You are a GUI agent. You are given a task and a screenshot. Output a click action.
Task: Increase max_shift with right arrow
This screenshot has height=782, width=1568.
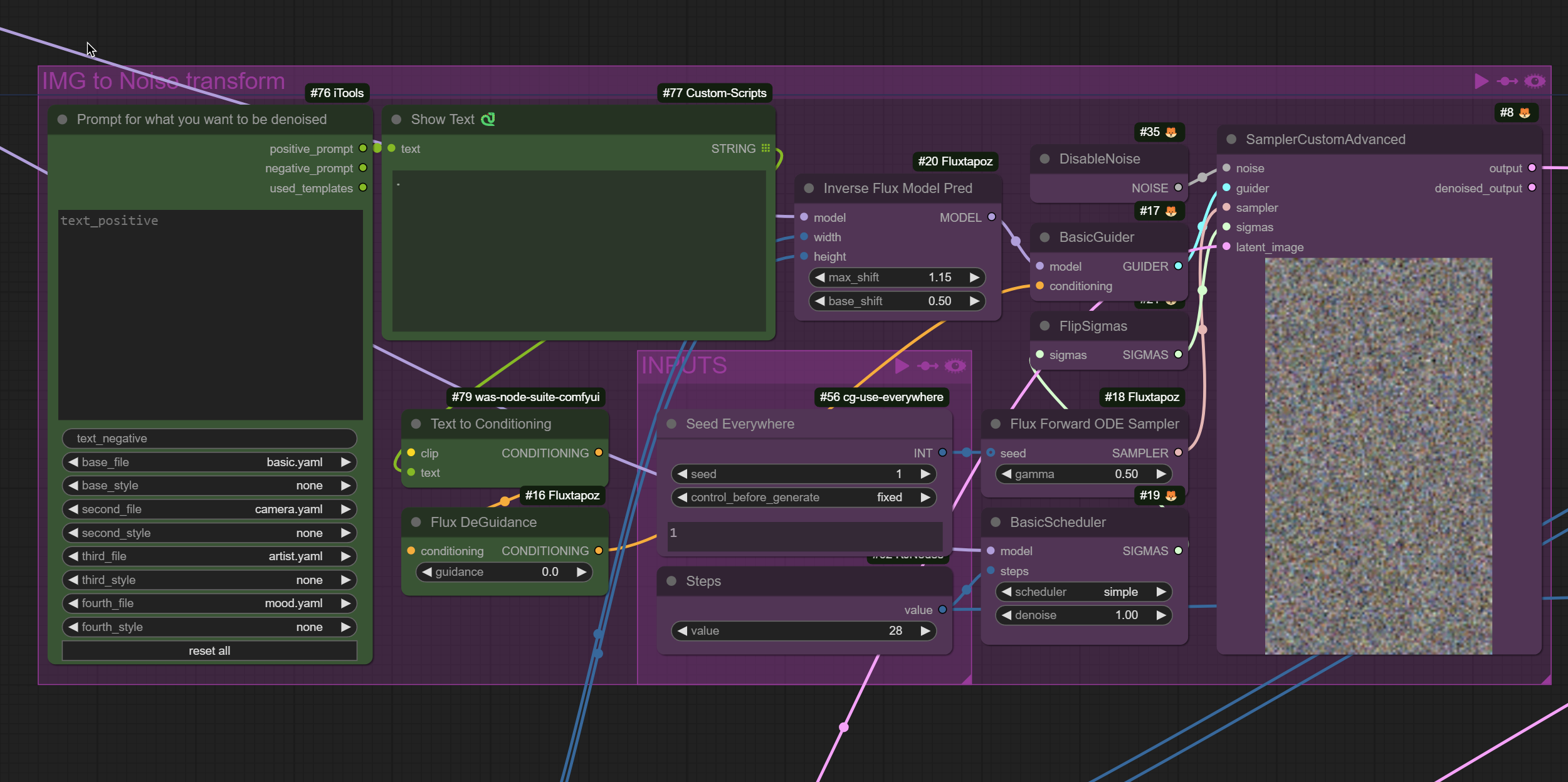(x=974, y=278)
